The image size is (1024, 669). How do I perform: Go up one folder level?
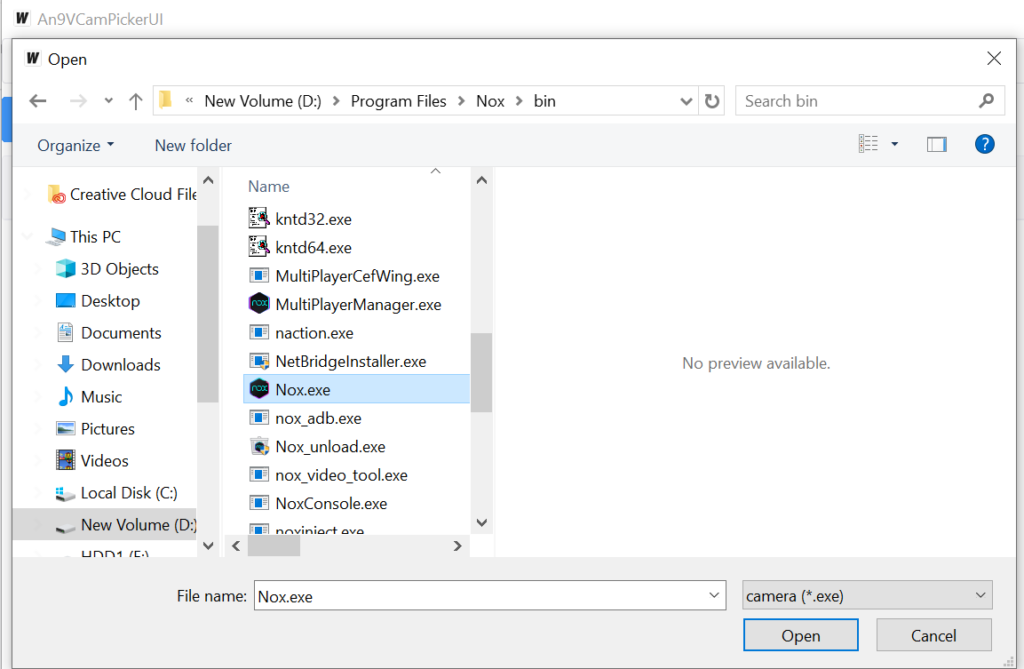(136, 101)
